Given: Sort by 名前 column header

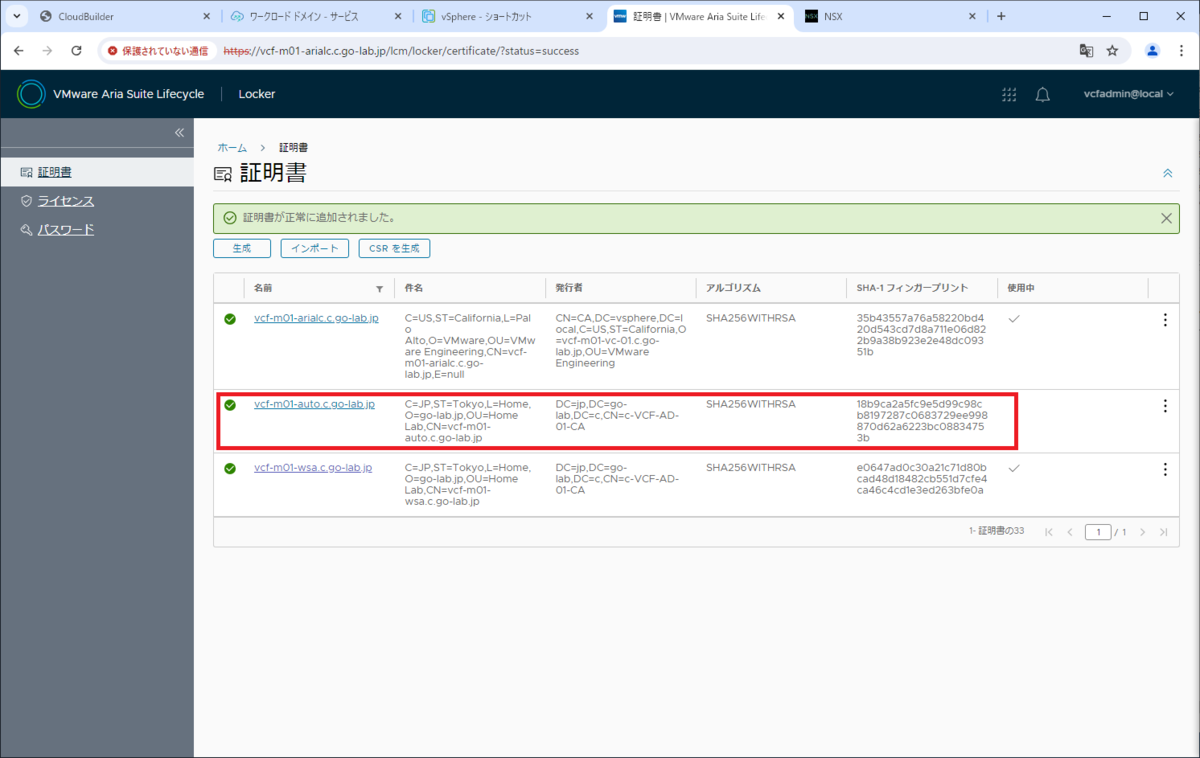Looking at the screenshot, I should [263, 288].
